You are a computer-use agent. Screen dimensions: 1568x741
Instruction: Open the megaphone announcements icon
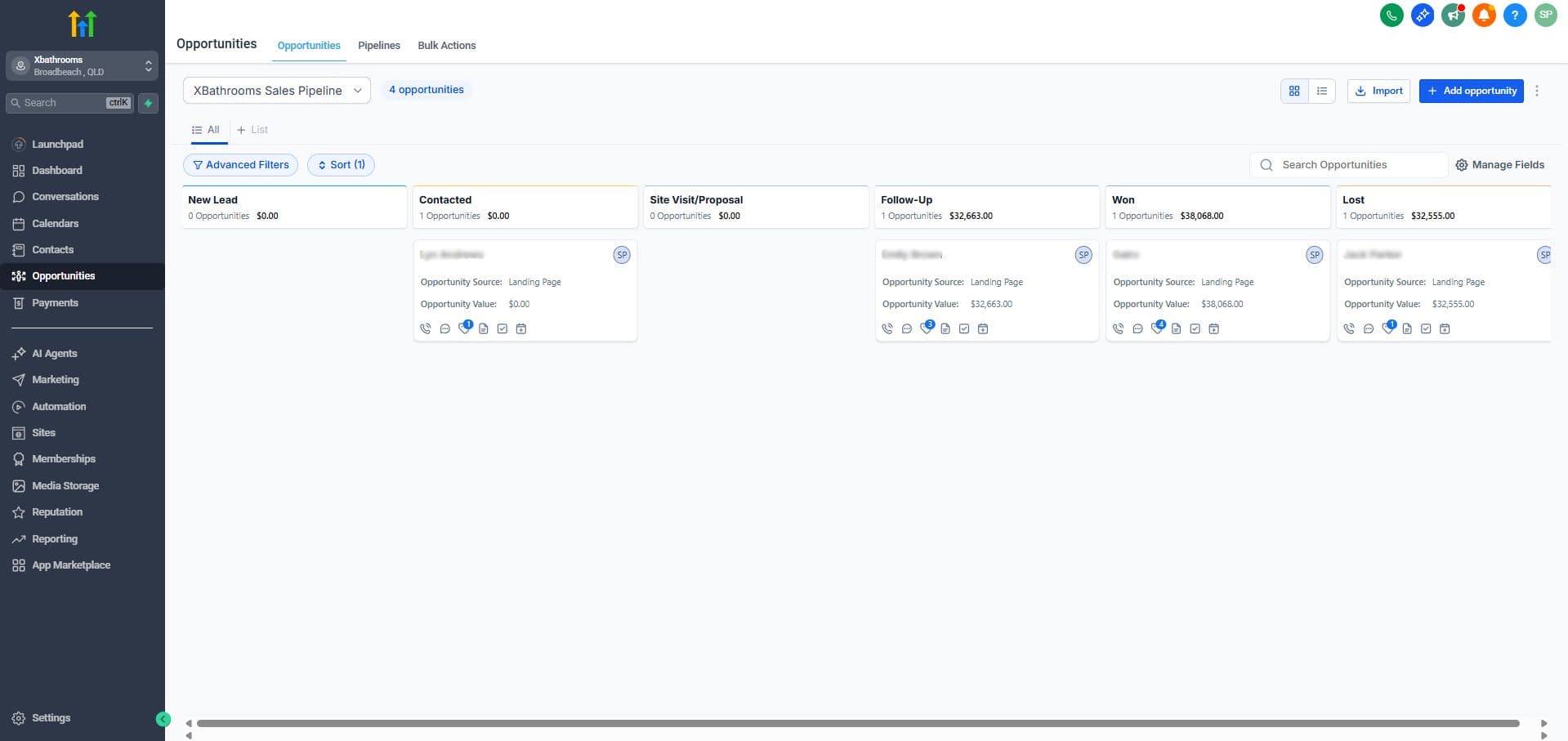(x=1454, y=15)
